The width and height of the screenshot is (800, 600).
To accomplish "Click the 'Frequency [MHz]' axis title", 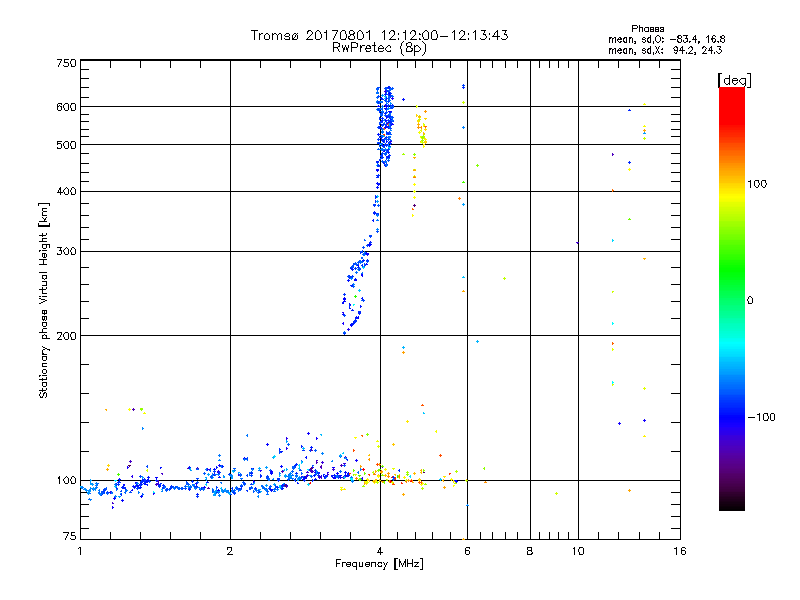I will click(x=379, y=564).
